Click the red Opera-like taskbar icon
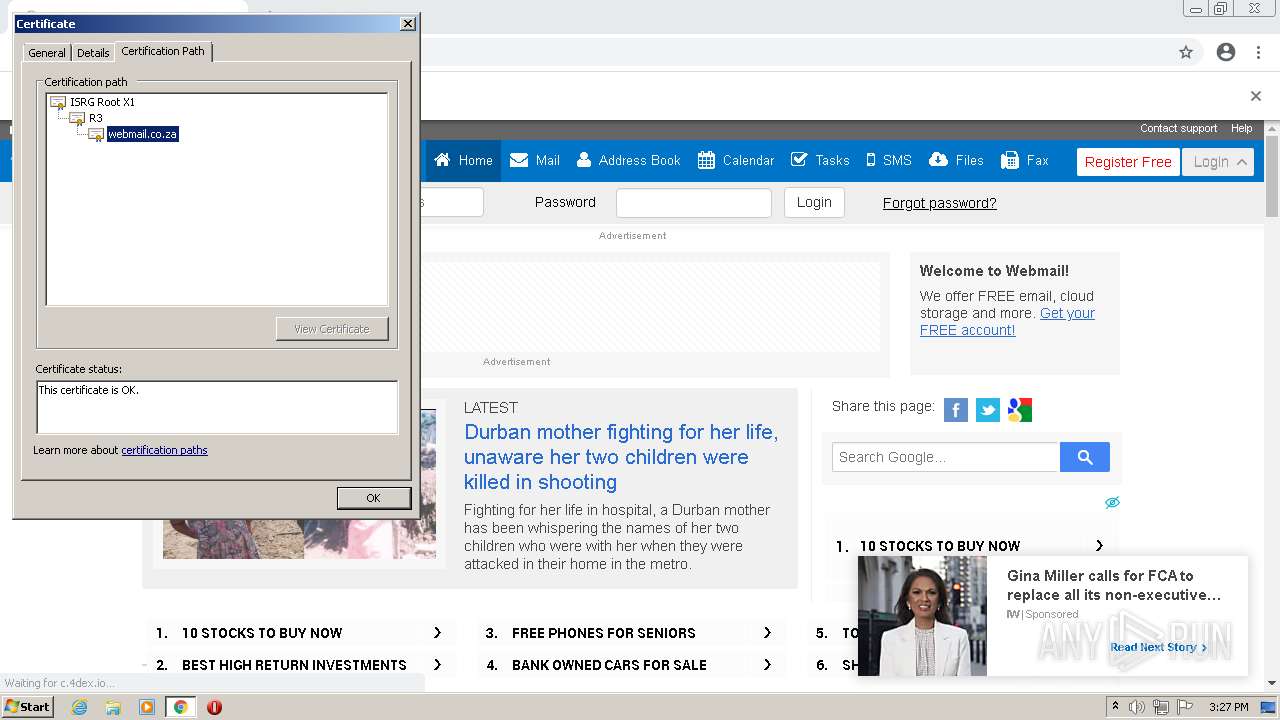This screenshot has height=720, width=1280. pyautogui.click(x=214, y=707)
